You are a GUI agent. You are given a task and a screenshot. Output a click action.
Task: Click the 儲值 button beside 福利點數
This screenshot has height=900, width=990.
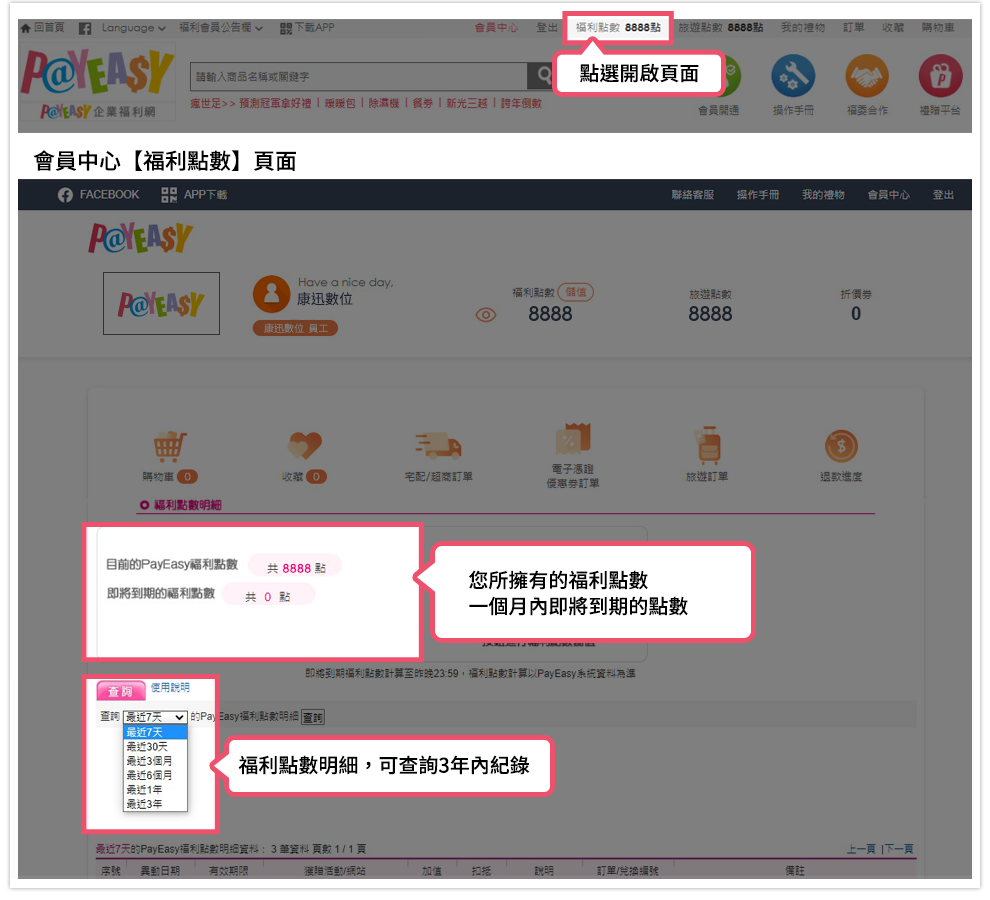pyautogui.click(x=576, y=292)
